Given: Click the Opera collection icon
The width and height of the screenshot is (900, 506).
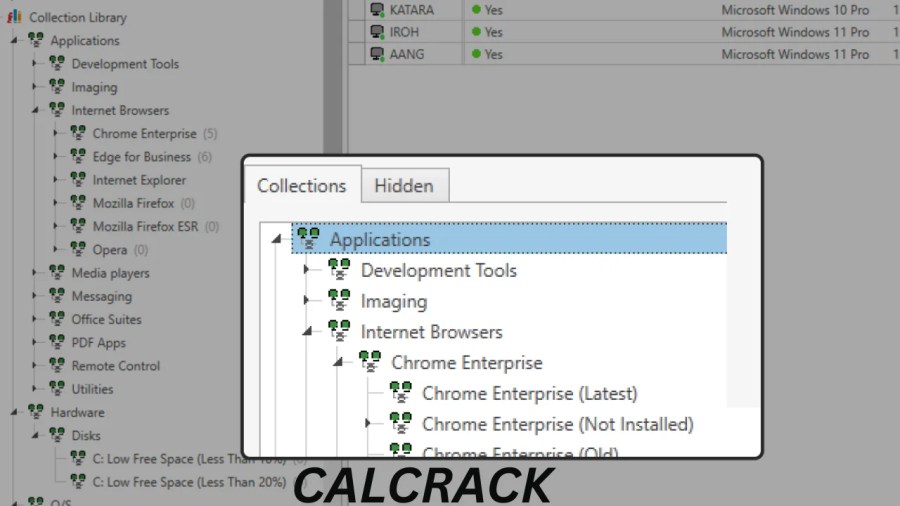Looking at the screenshot, I should (78, 249).
